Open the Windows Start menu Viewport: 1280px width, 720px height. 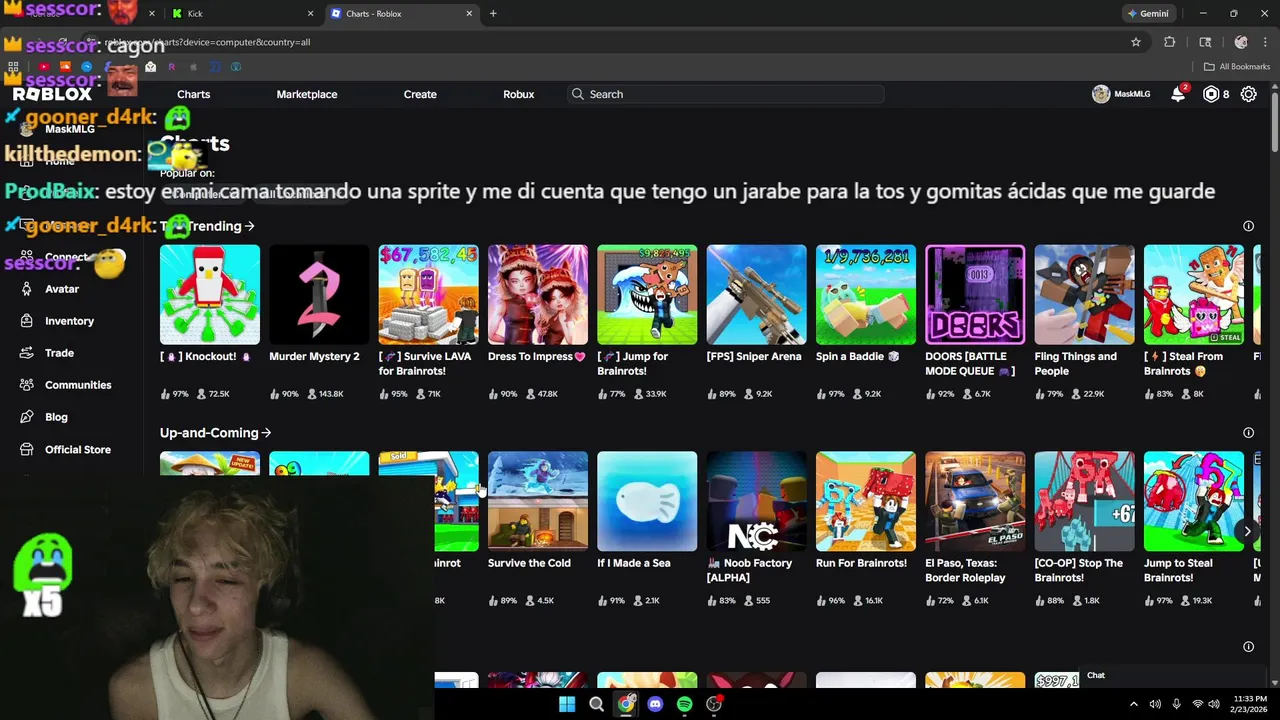click(567, 704)
